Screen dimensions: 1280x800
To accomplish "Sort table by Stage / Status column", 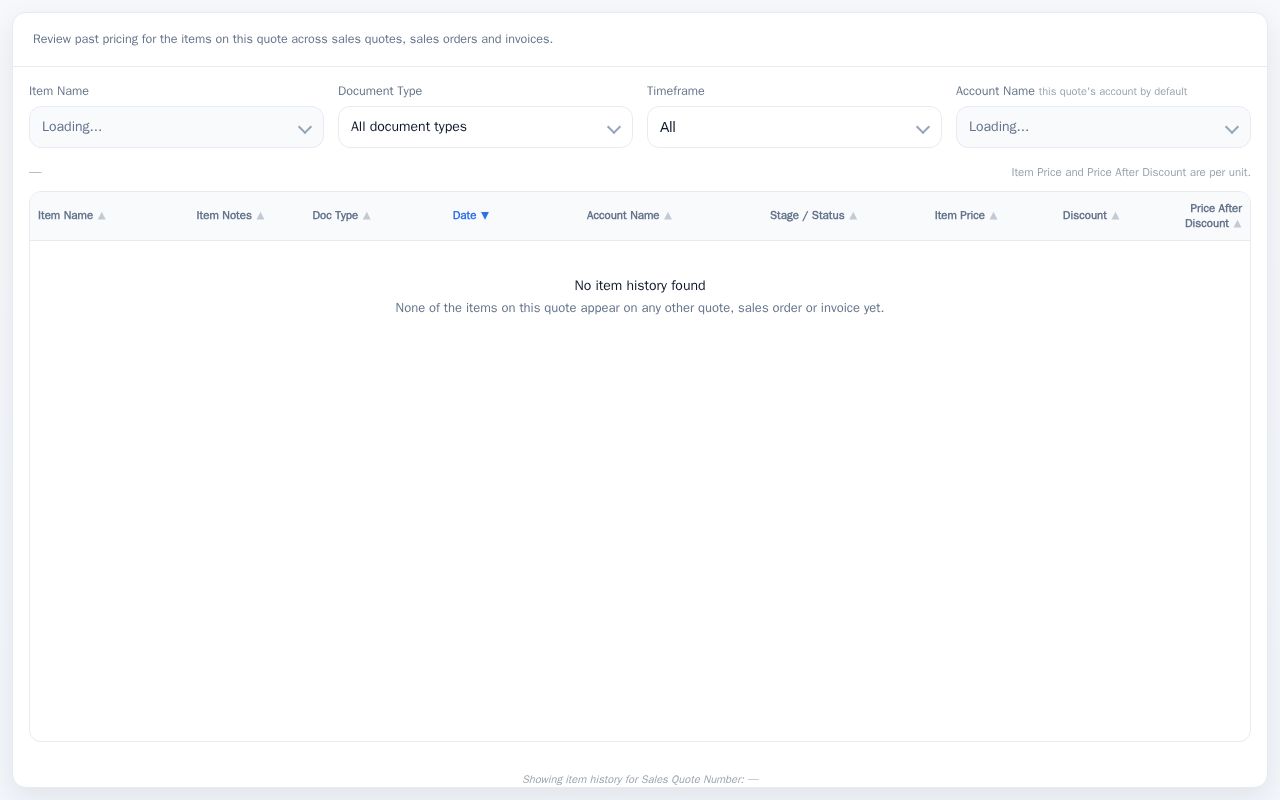I will click(813, 216).
